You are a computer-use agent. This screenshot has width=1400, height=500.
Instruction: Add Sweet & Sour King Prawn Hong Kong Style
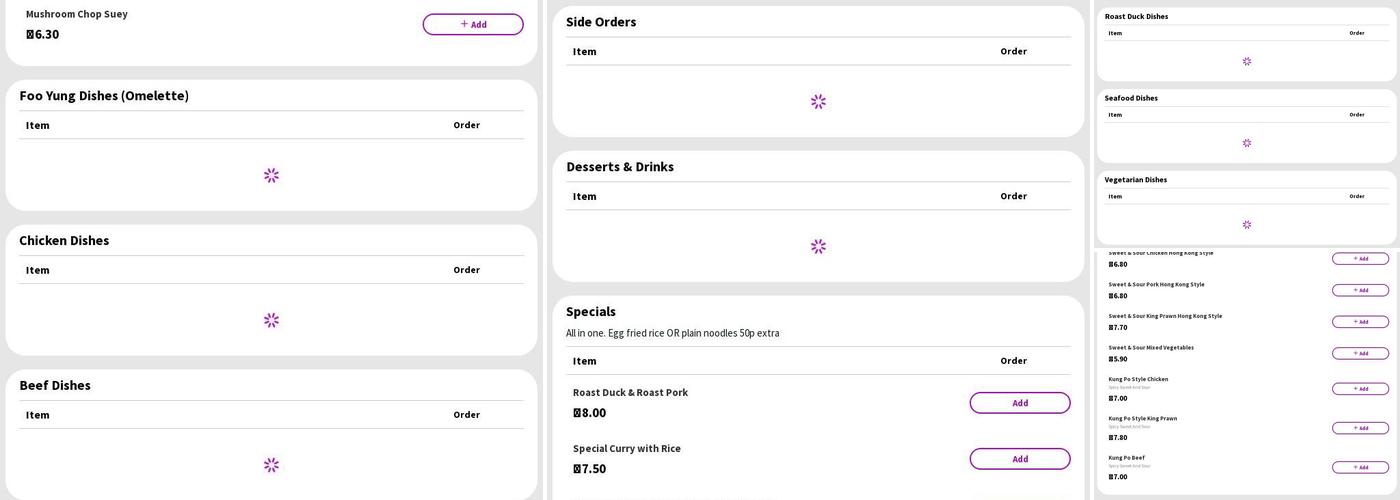(1360, 322)
